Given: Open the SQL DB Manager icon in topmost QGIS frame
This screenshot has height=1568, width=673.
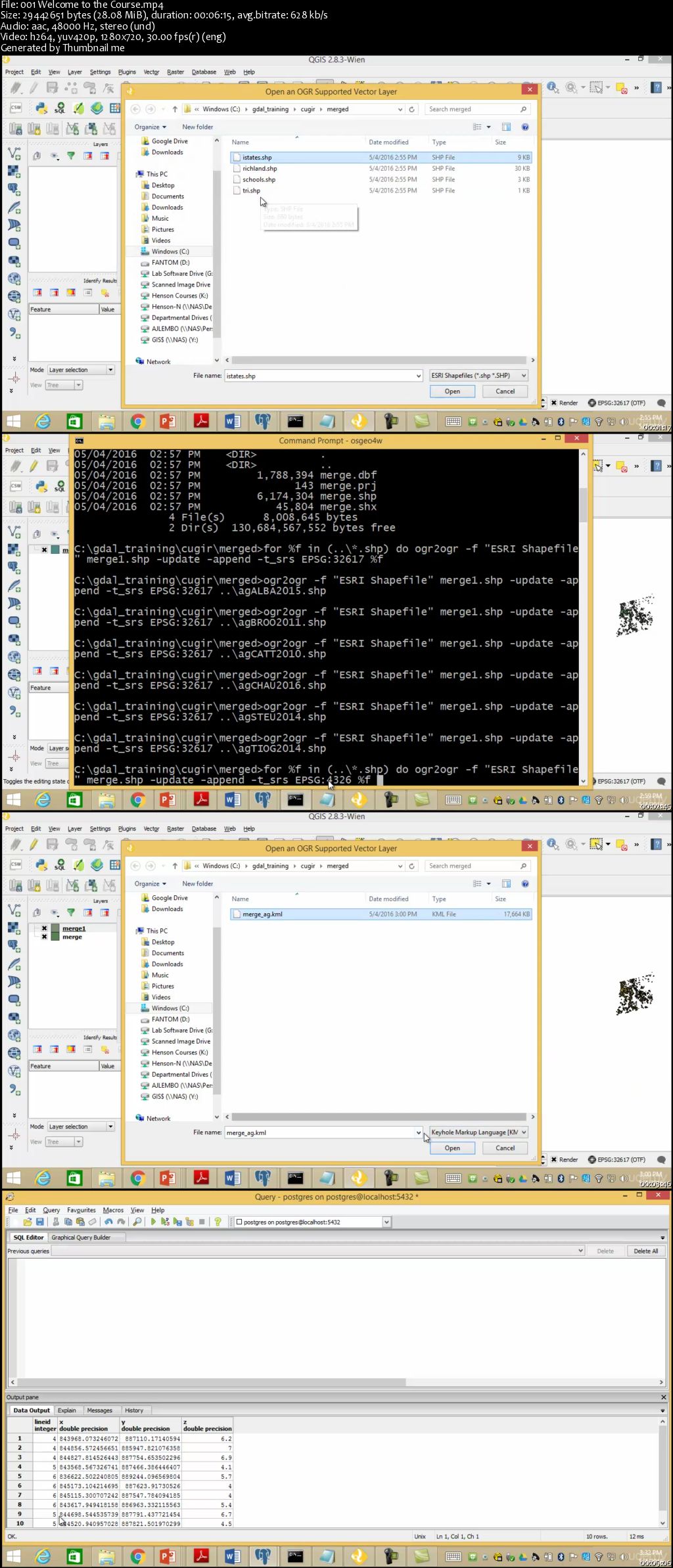Looking at the screenshot, I should click(x=60, y=108).
